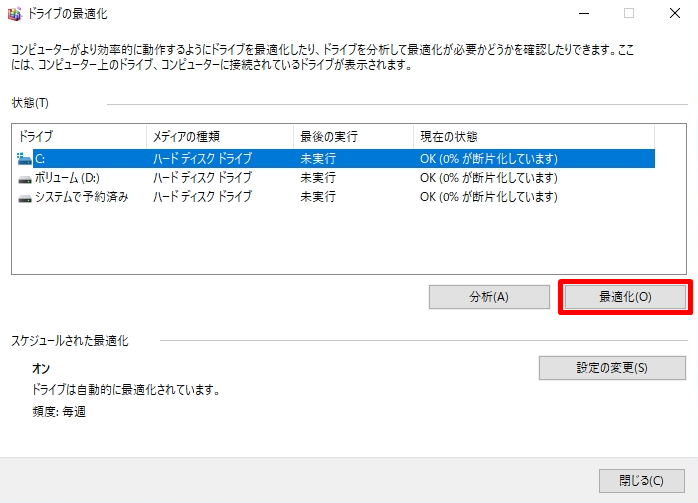Close dialog with 閉じる(C) button

click(641, 481)
